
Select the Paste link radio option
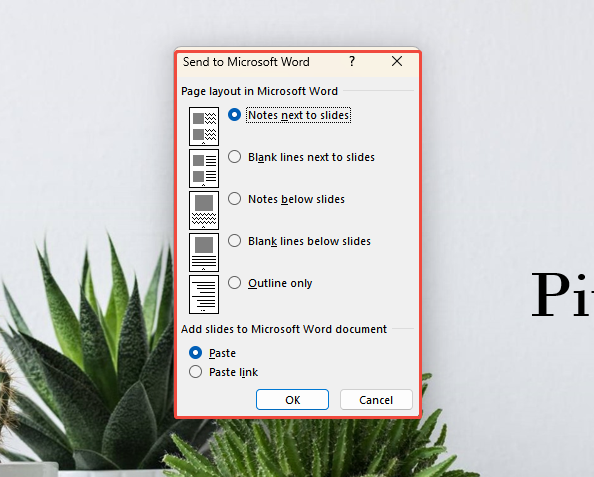coord(195,372)
